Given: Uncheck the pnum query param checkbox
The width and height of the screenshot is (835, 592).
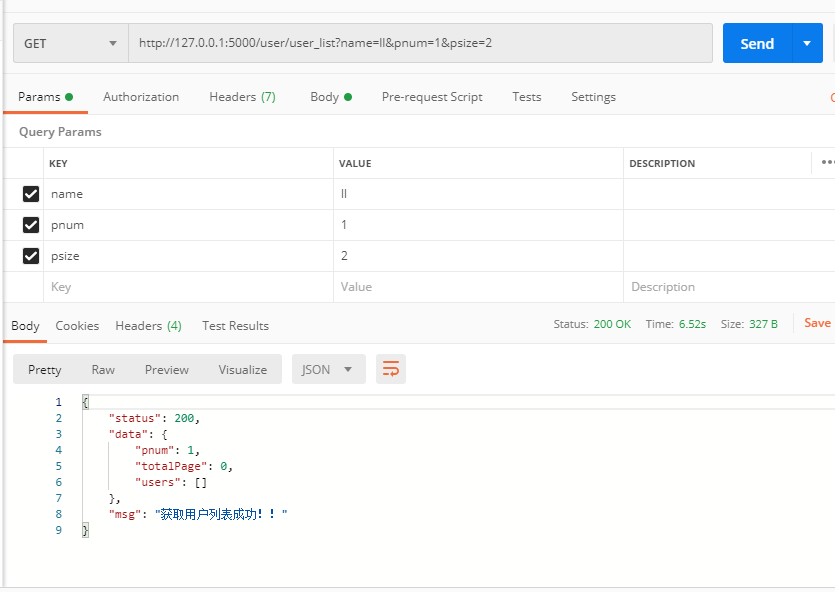Looking at the screenshot, I should tap(31, 225).
